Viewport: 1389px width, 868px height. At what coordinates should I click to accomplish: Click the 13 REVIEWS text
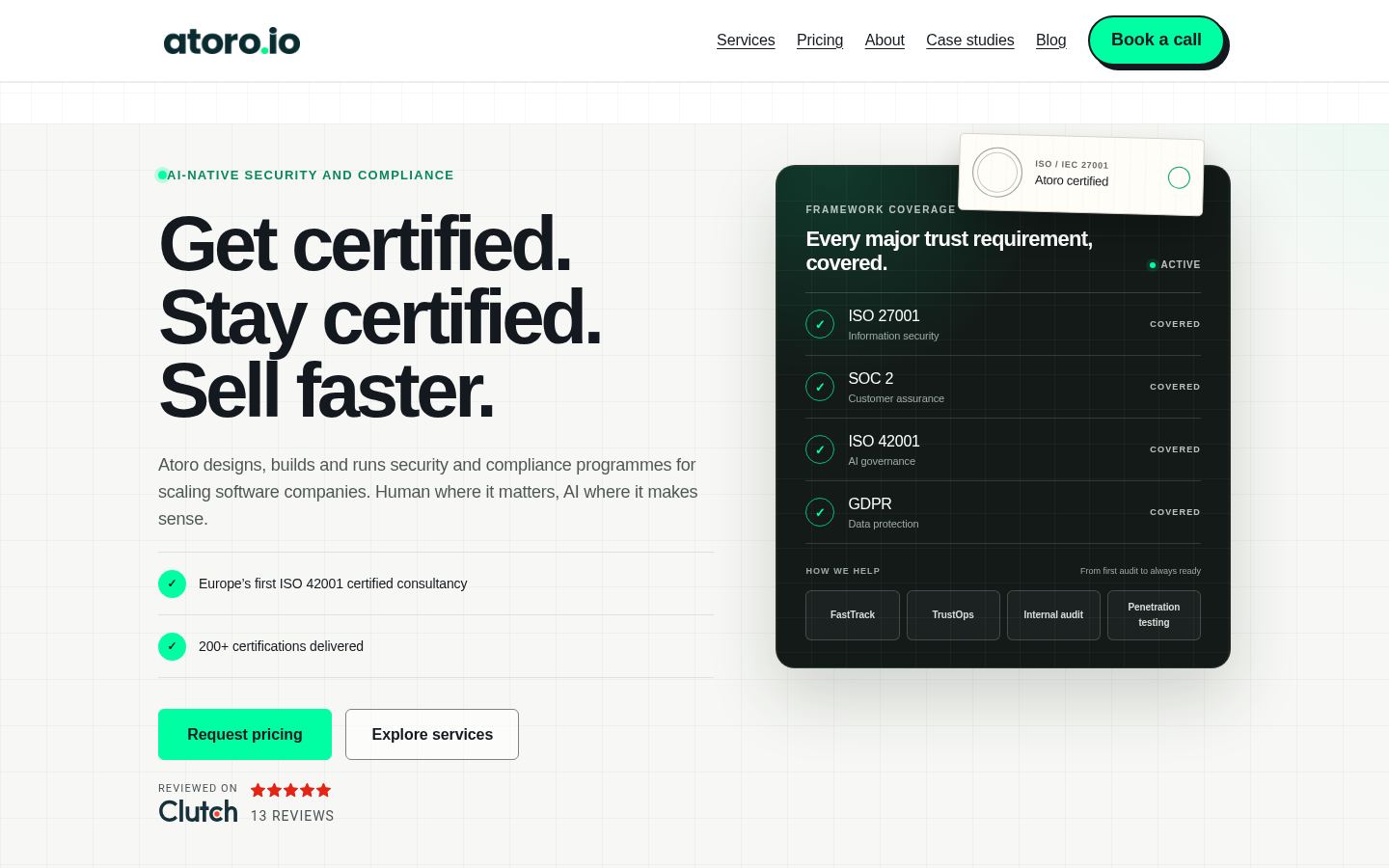coord(292,816)
